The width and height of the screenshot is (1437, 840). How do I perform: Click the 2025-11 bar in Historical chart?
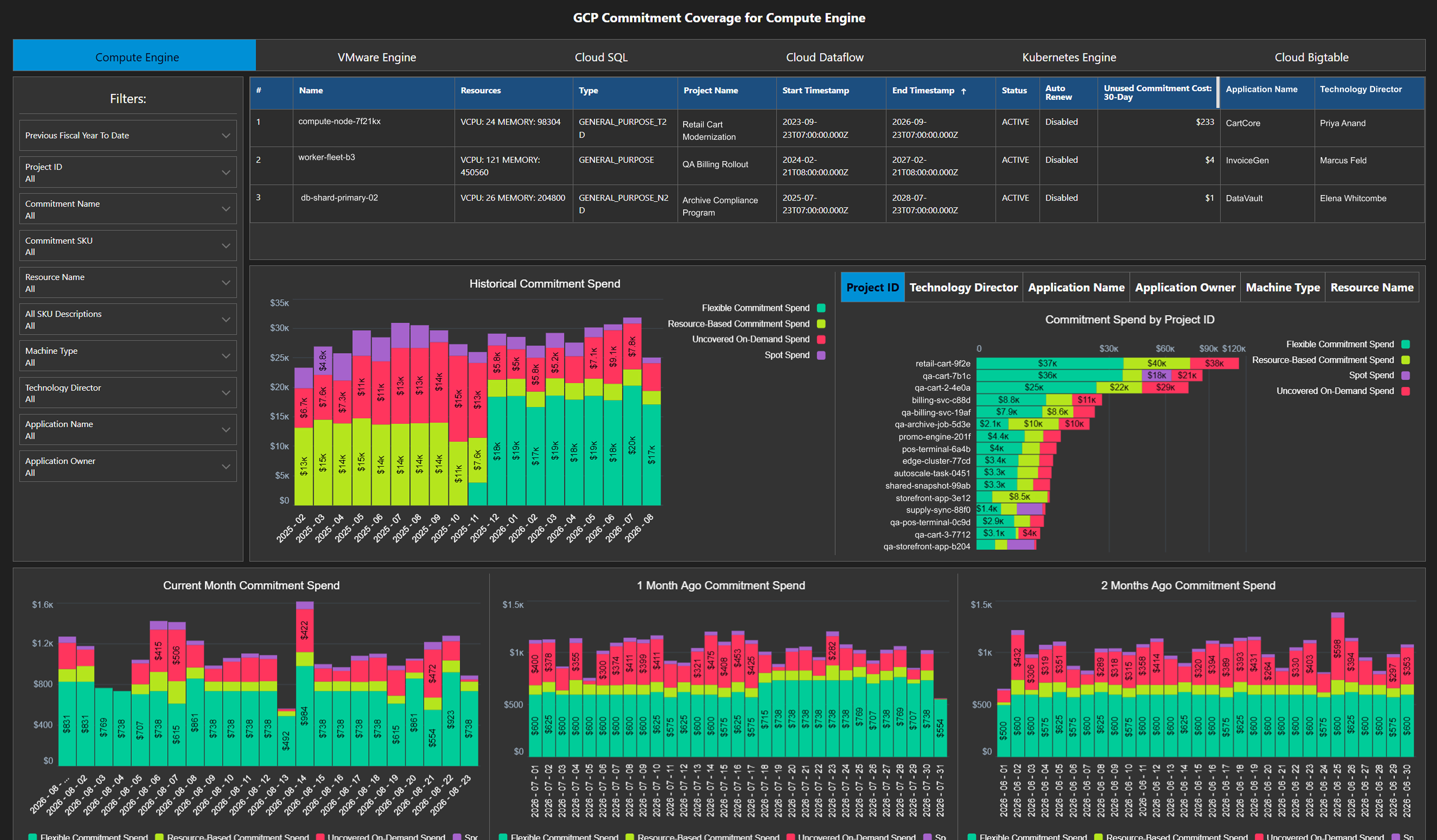477,428
